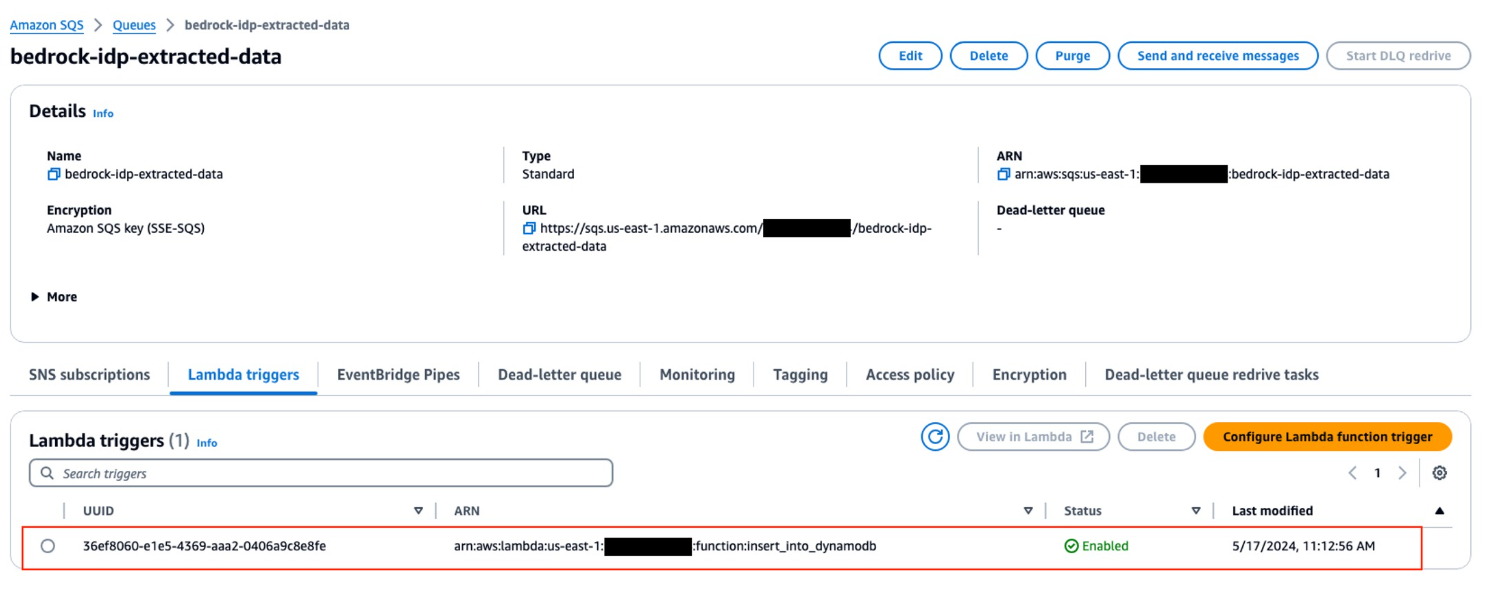This screenshot has height=591, width=1486.
Task: Open the Info link next to Lambda triggers
Action: tap(207, 443)
